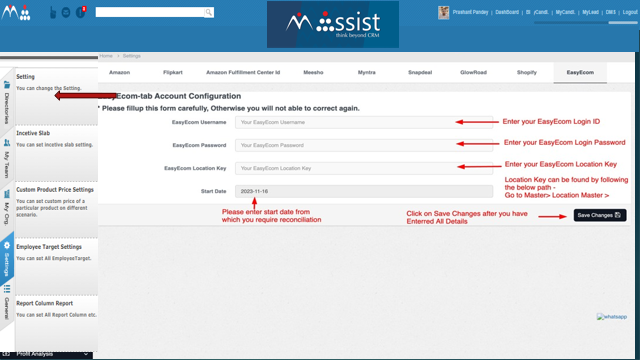Image resolution: width=640 pixels, height=360 pixels.
Task: Switch to the Myntra tab
Action: pos(367,72)
